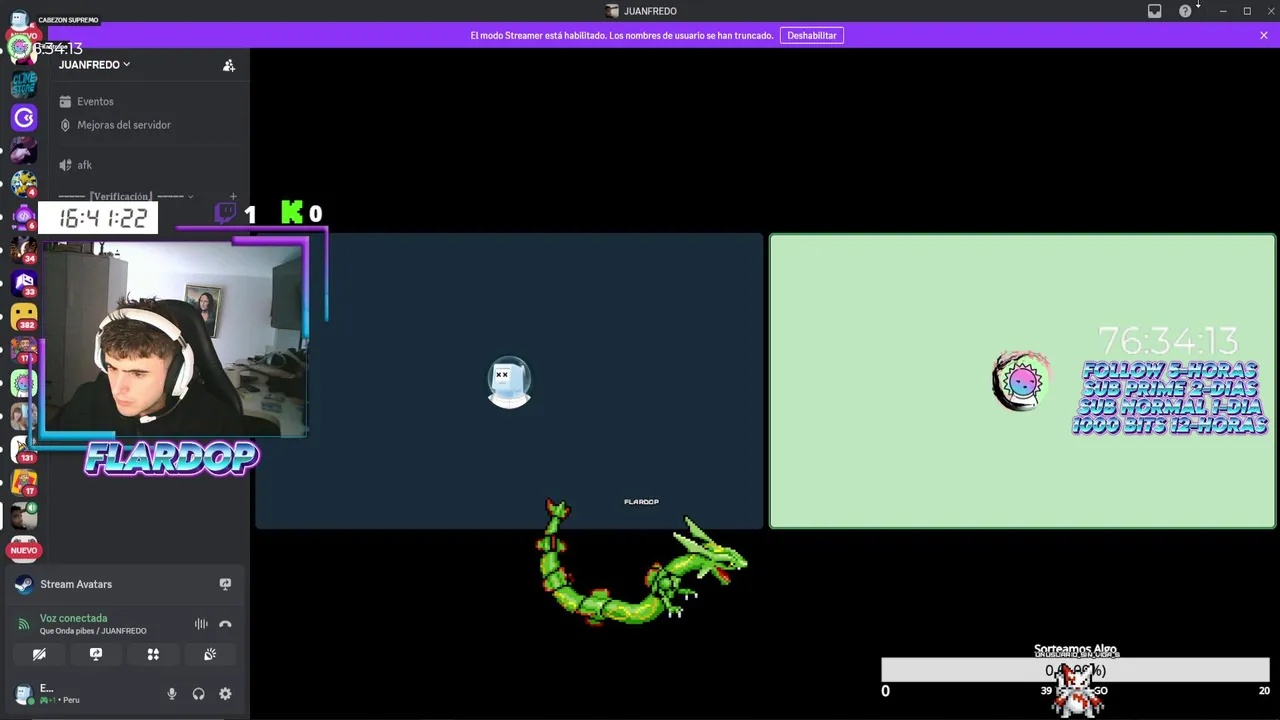This screenshot has height=720, width=1280.
Task: Open the Stream Avatars activity entry
Action: (x=76, y=584)
